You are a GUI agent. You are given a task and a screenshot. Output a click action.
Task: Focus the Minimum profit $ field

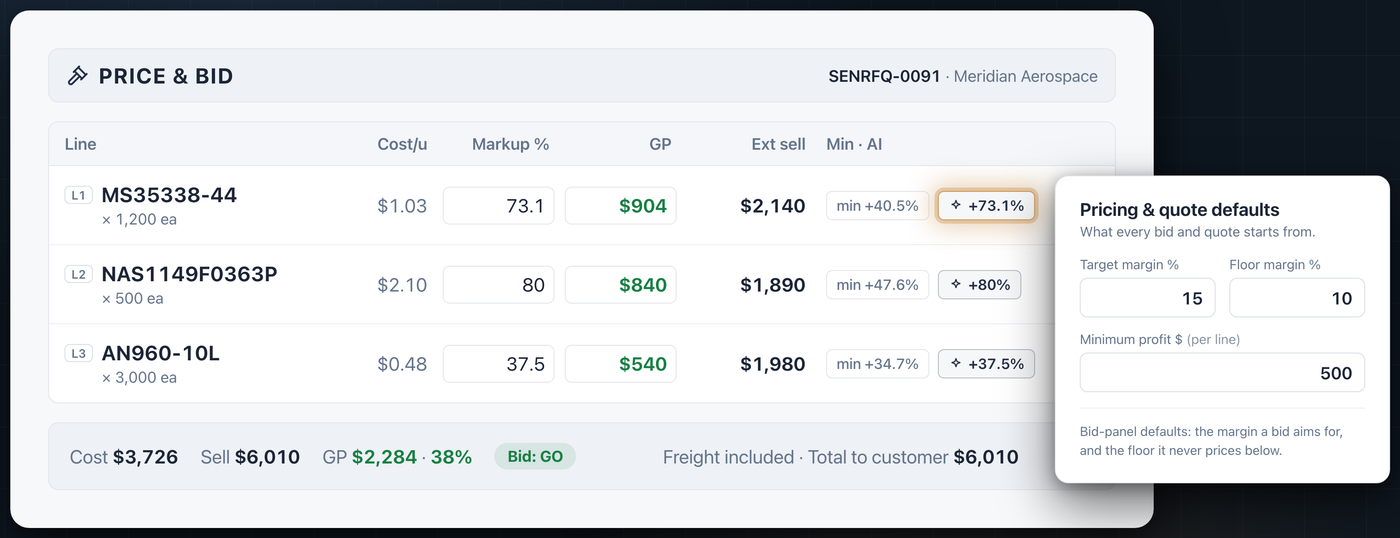pyautogui.click(x=1222, y=373)
